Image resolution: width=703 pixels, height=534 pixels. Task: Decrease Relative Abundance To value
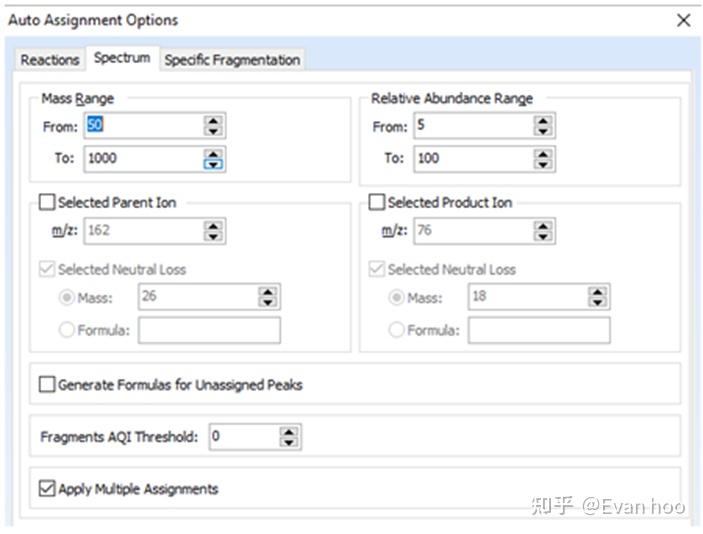click(543, 163)
